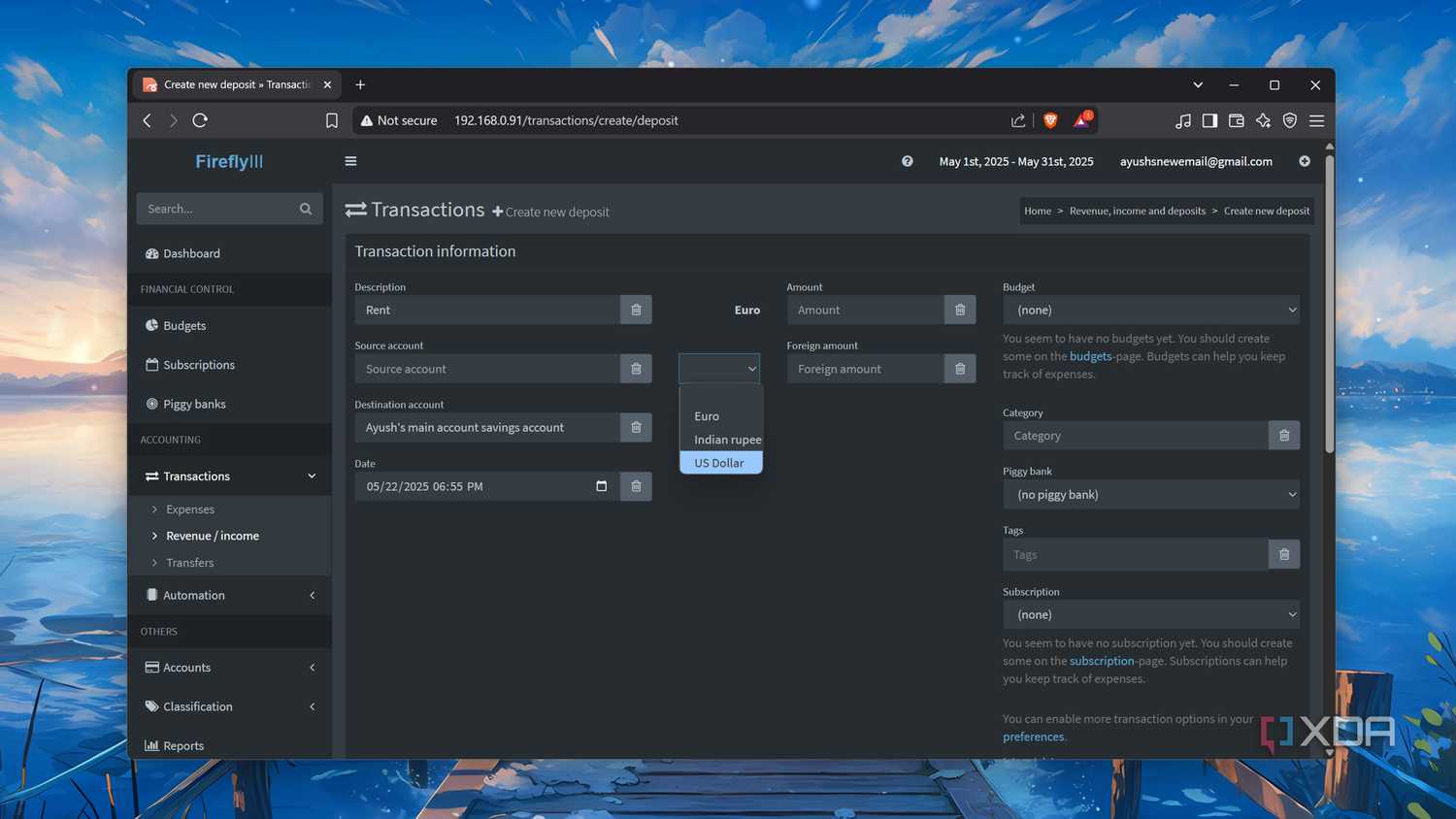Clear the Source account field via trash icon
The image size is (1456, 819).
point(636,369)
